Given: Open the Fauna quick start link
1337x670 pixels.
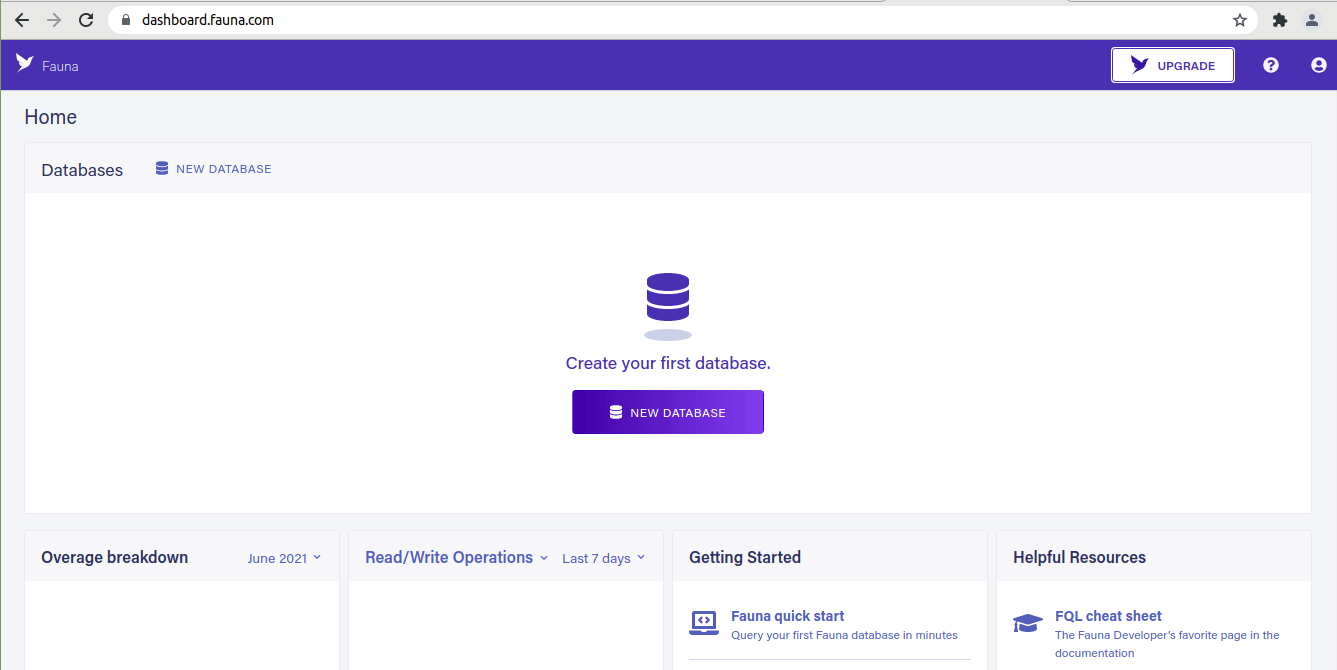Looking at the screenshot, I should click(788, 616).
